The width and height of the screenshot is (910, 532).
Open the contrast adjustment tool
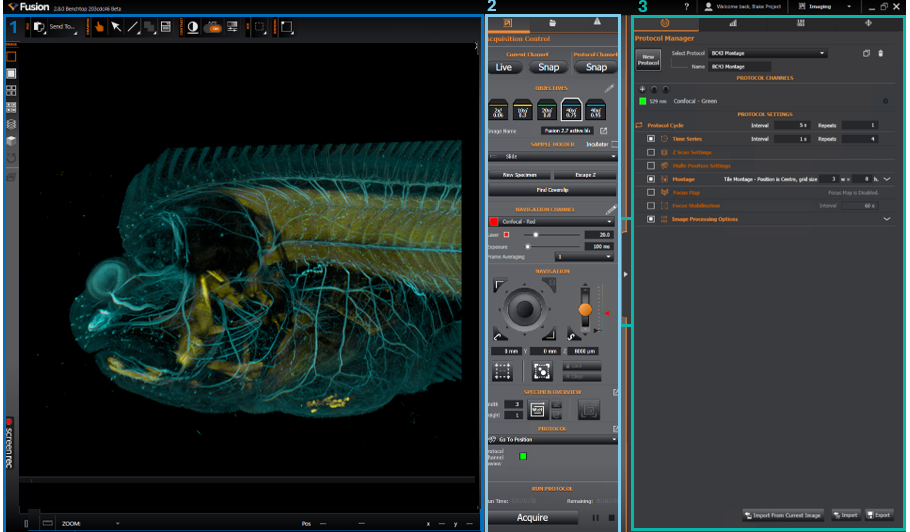pos(193,27)
